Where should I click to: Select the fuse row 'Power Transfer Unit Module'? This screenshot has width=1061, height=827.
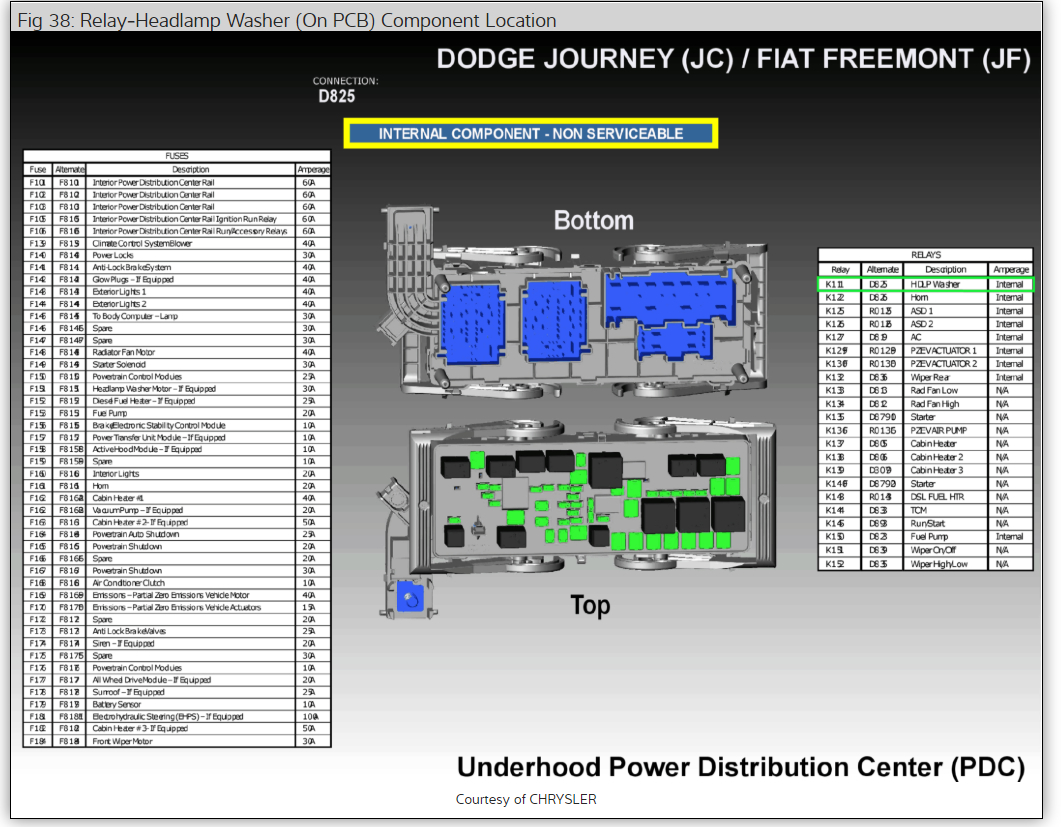click(x=177, y=438)
